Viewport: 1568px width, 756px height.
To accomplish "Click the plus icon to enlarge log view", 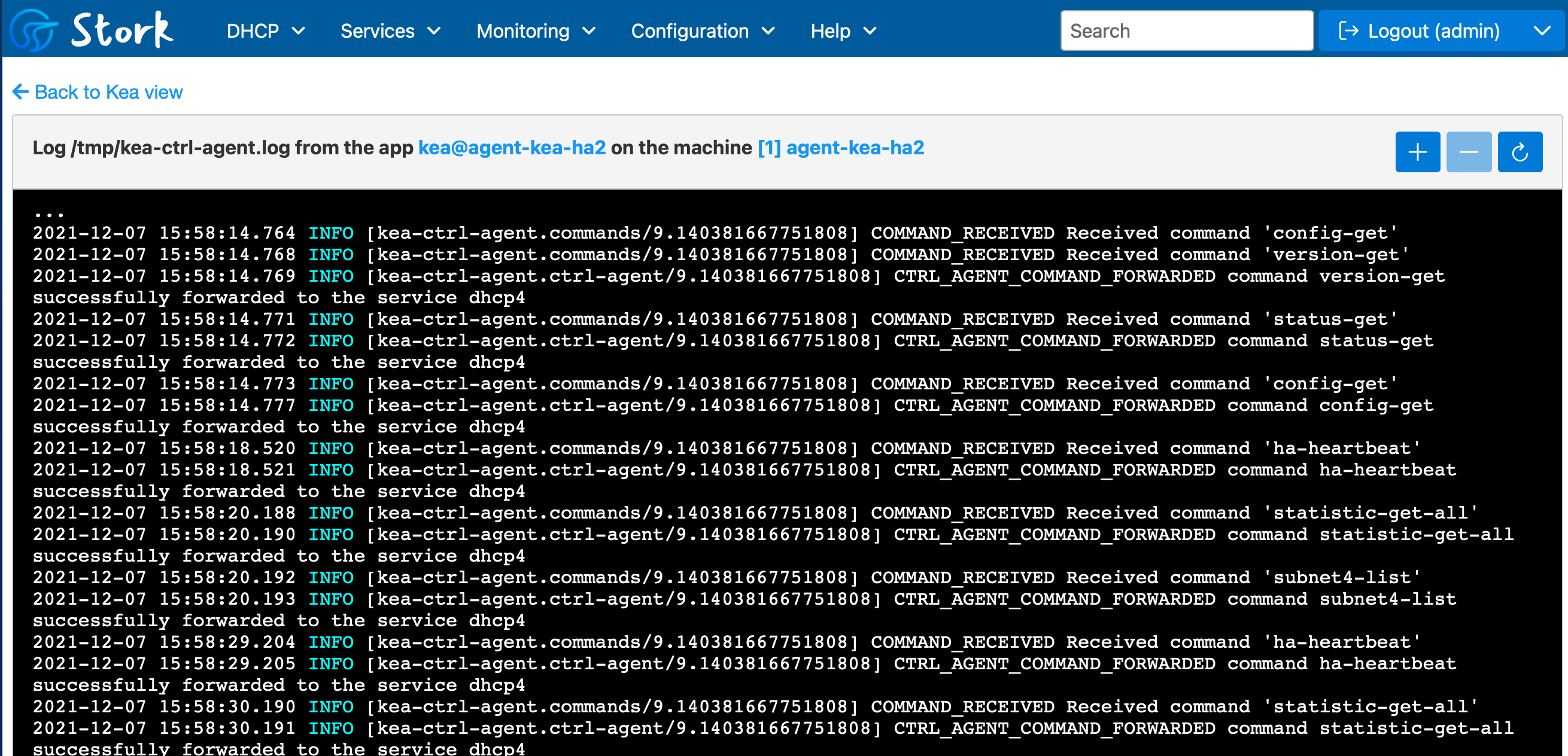I will (x=1417, y=152).
